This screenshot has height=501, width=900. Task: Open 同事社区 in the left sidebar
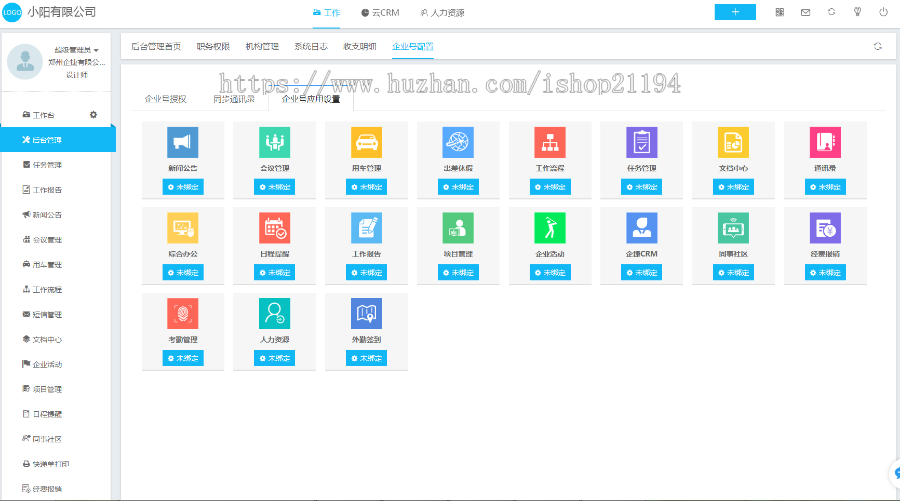pos(42,439)
